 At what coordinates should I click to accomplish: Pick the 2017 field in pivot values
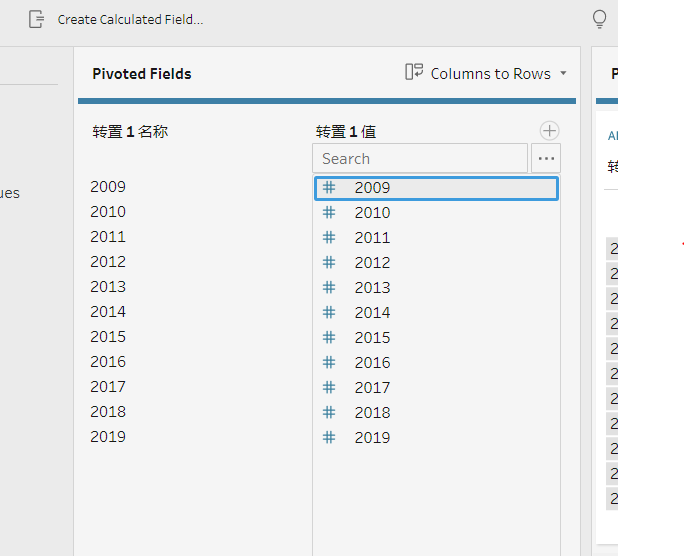coord(372,387)
